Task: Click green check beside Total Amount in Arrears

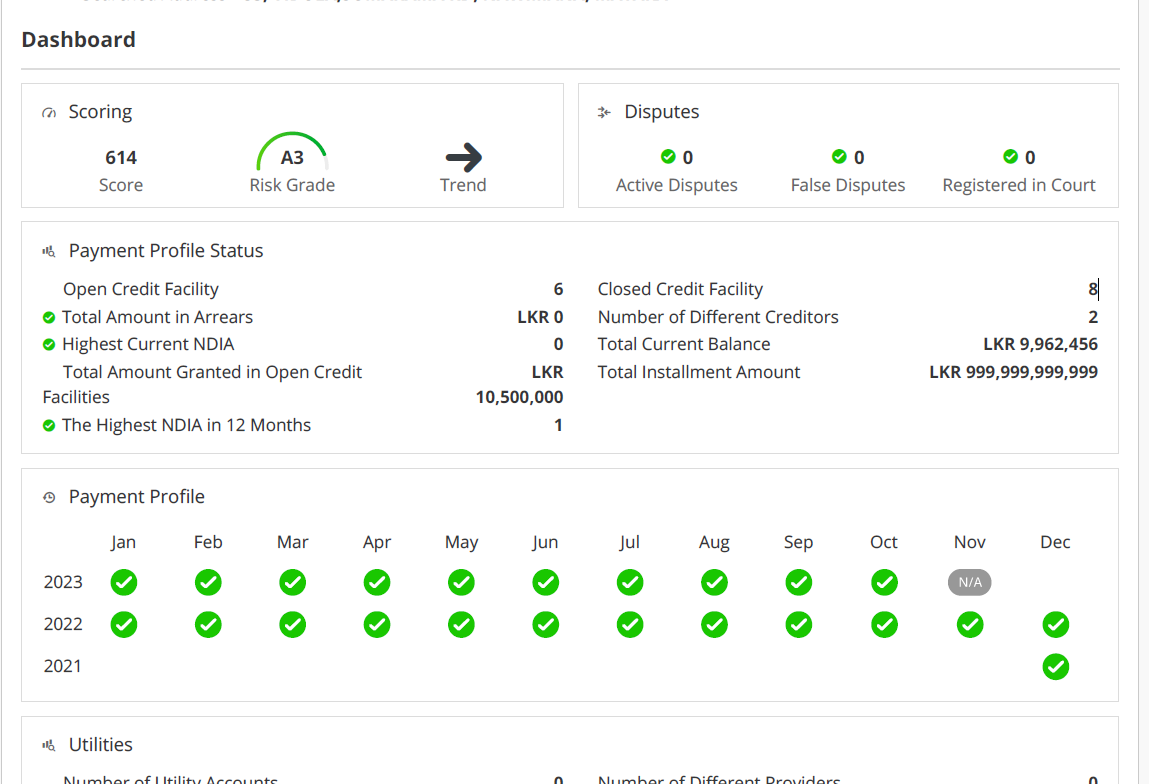Action: click(x=49, y=317)
